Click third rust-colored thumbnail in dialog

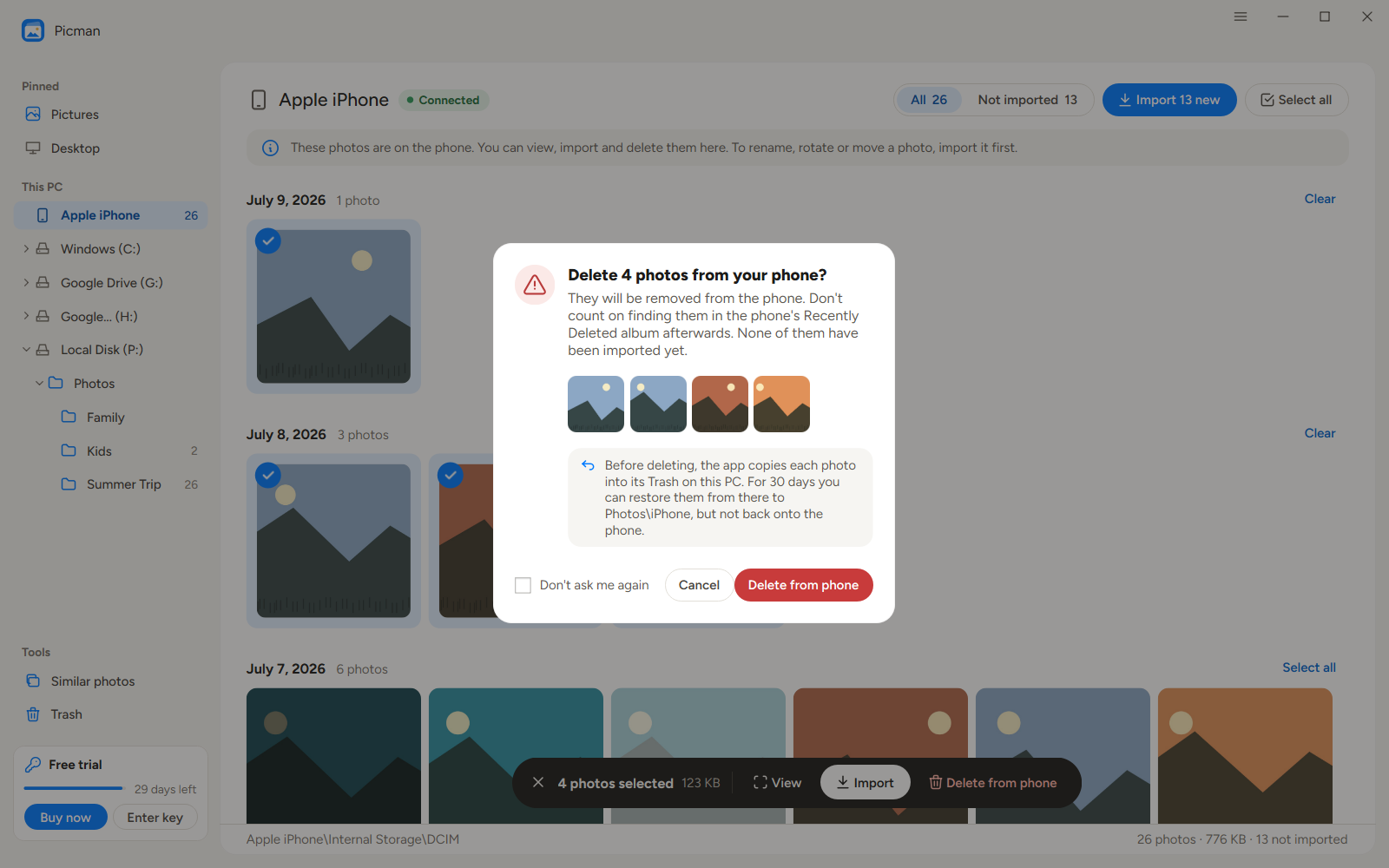click(x=720, y=404)
